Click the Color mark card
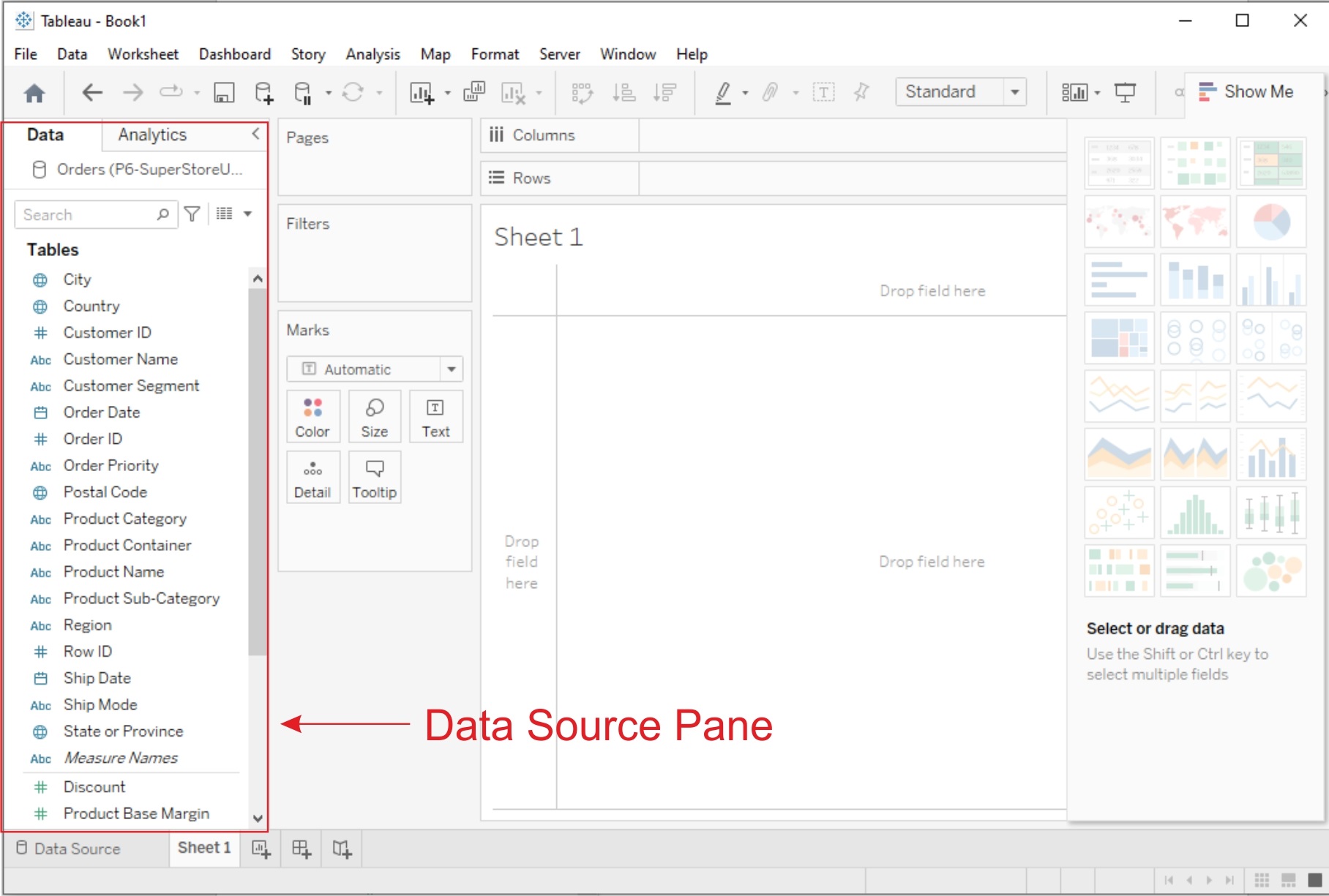The image size is (1329, 896). click(x=312, y=417)
